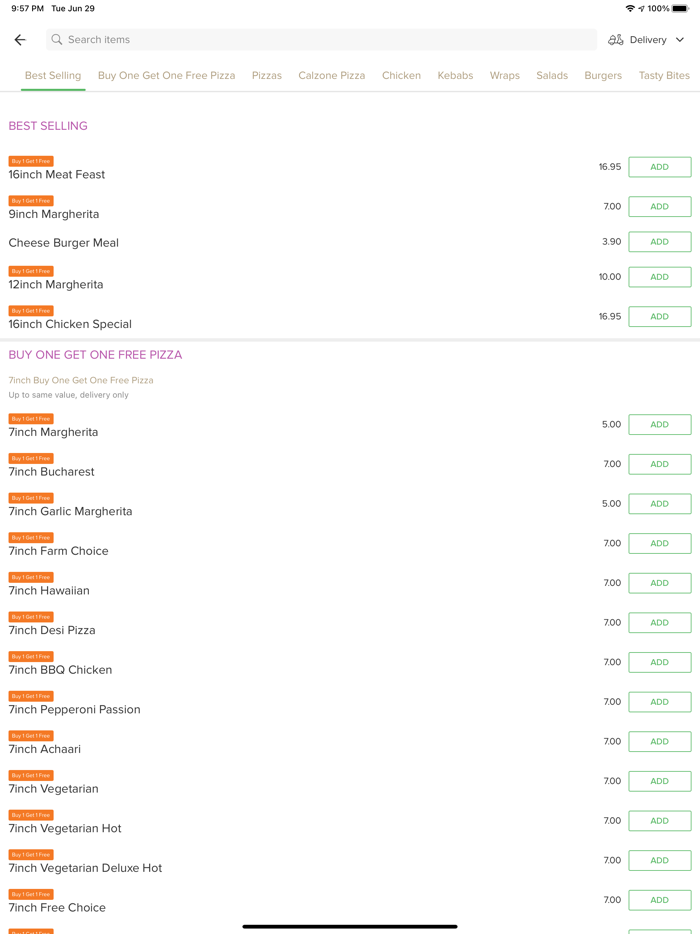Tap the delivery scooter icon
Screen dimensions: 700x934
click(x=616, y=40)
